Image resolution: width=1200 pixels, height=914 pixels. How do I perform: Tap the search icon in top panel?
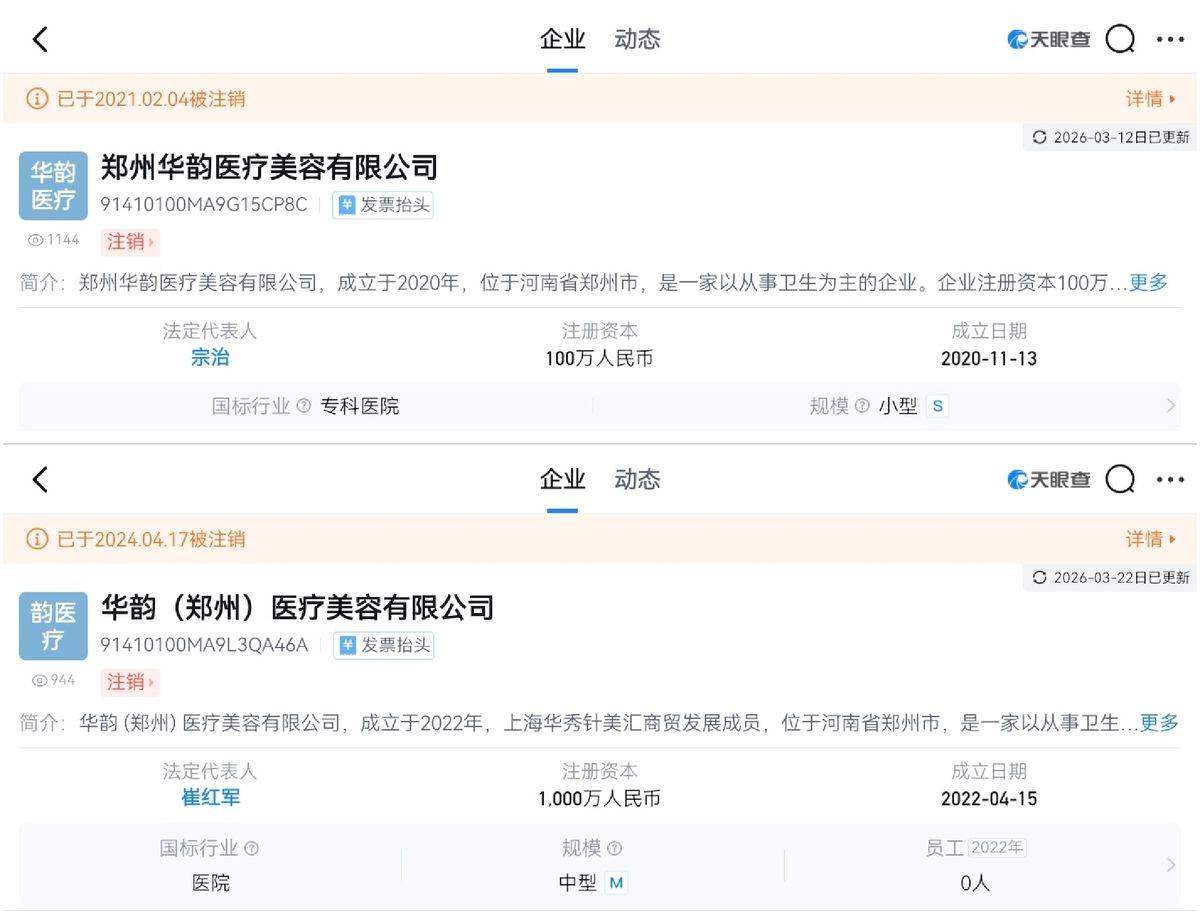pyautogui.click(x=1120, y=40)
